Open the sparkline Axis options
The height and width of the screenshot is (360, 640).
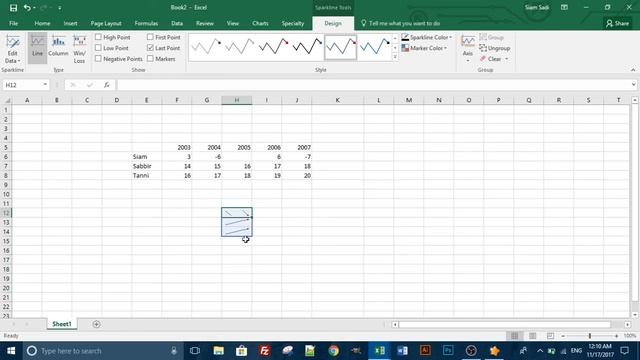pos(468,48)
